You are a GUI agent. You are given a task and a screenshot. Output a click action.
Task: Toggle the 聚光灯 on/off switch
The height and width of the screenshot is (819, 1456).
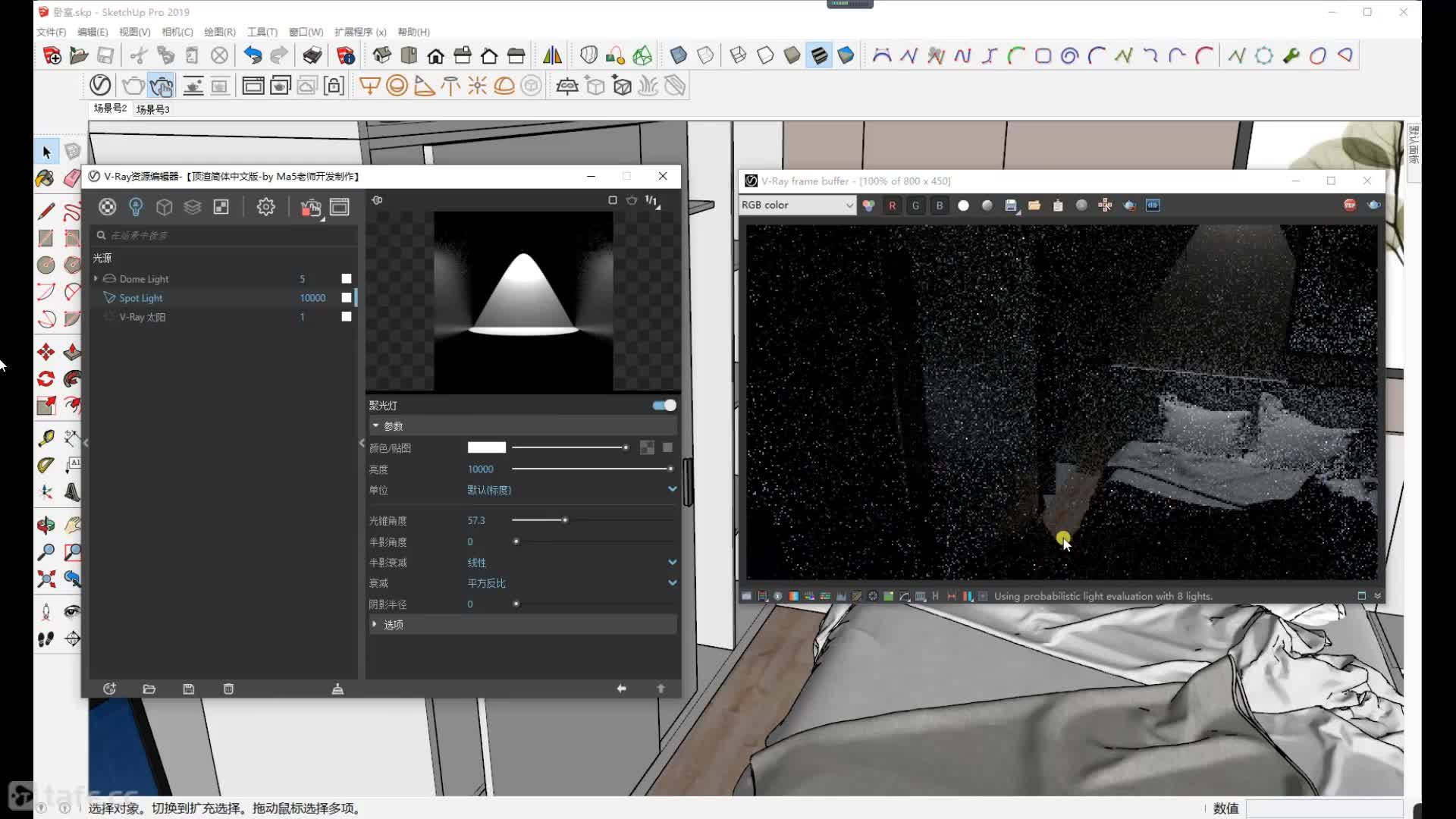click(x=664, y=405)
